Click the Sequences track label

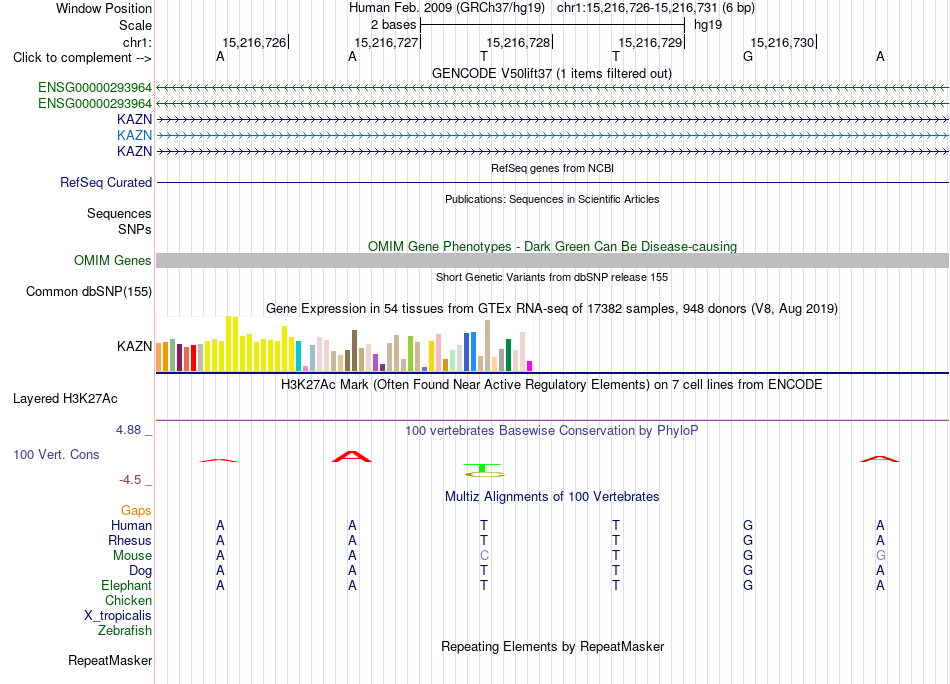(x=119, y=213)
